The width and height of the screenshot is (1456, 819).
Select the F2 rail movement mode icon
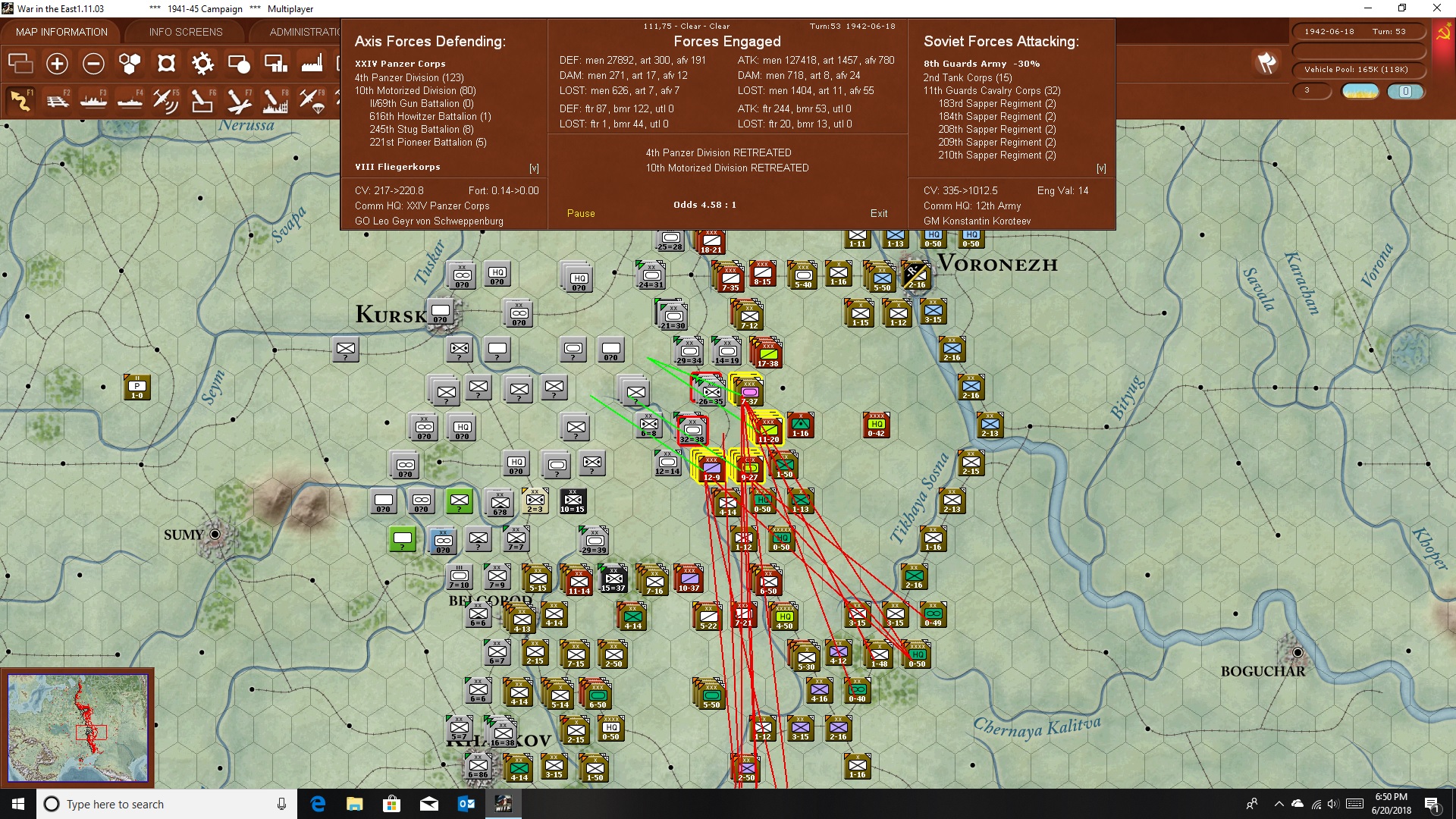point(57,100)
